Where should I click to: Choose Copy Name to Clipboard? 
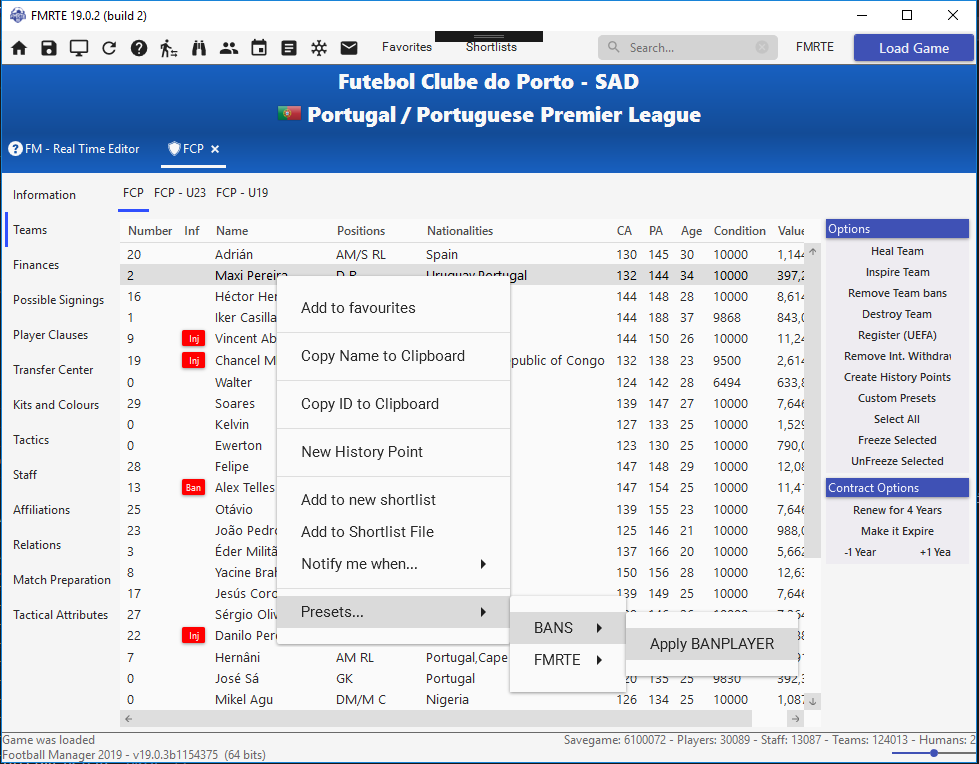click(x=393, y=356)
